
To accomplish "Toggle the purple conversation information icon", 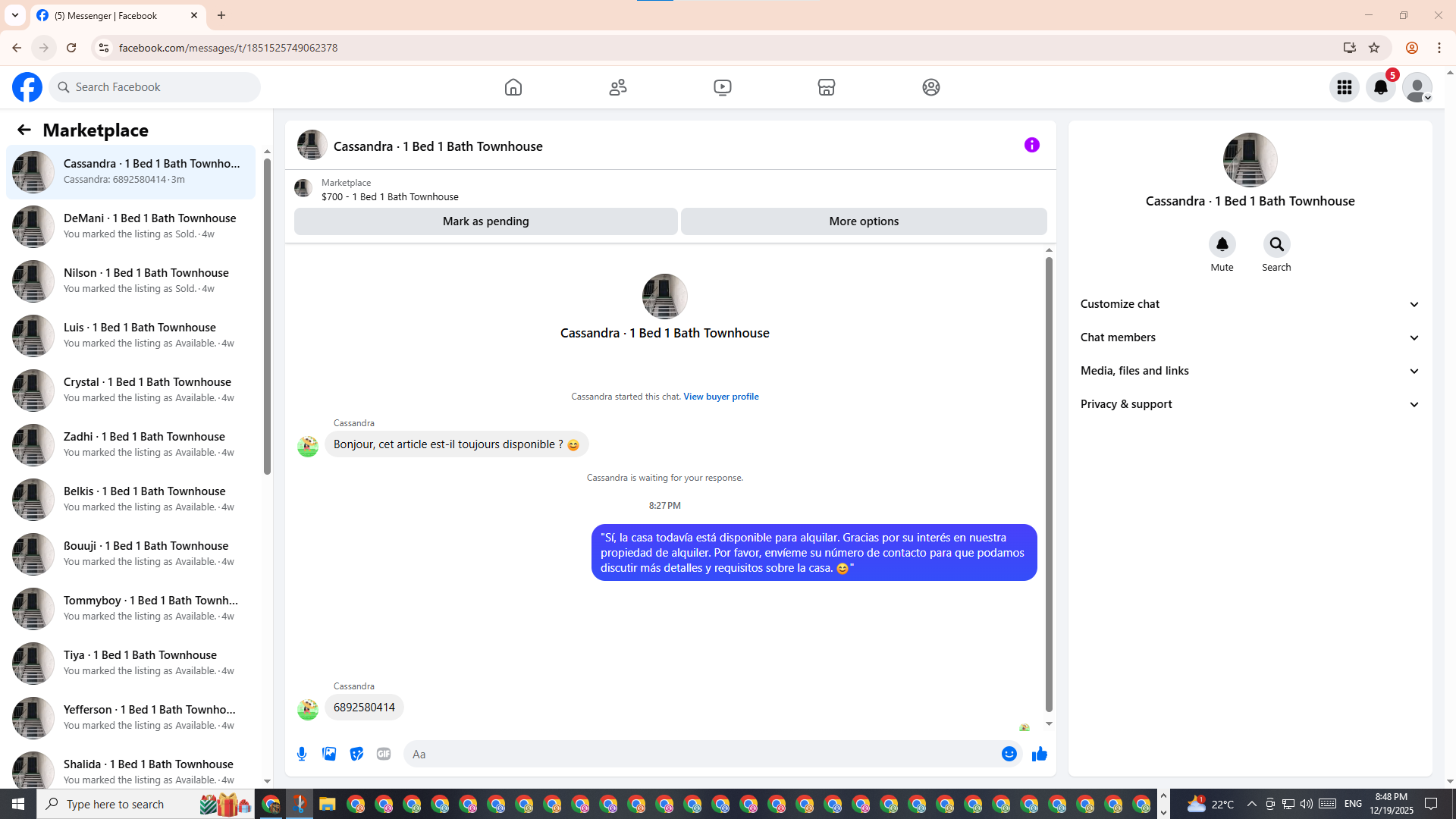I will pos(1031,145).
